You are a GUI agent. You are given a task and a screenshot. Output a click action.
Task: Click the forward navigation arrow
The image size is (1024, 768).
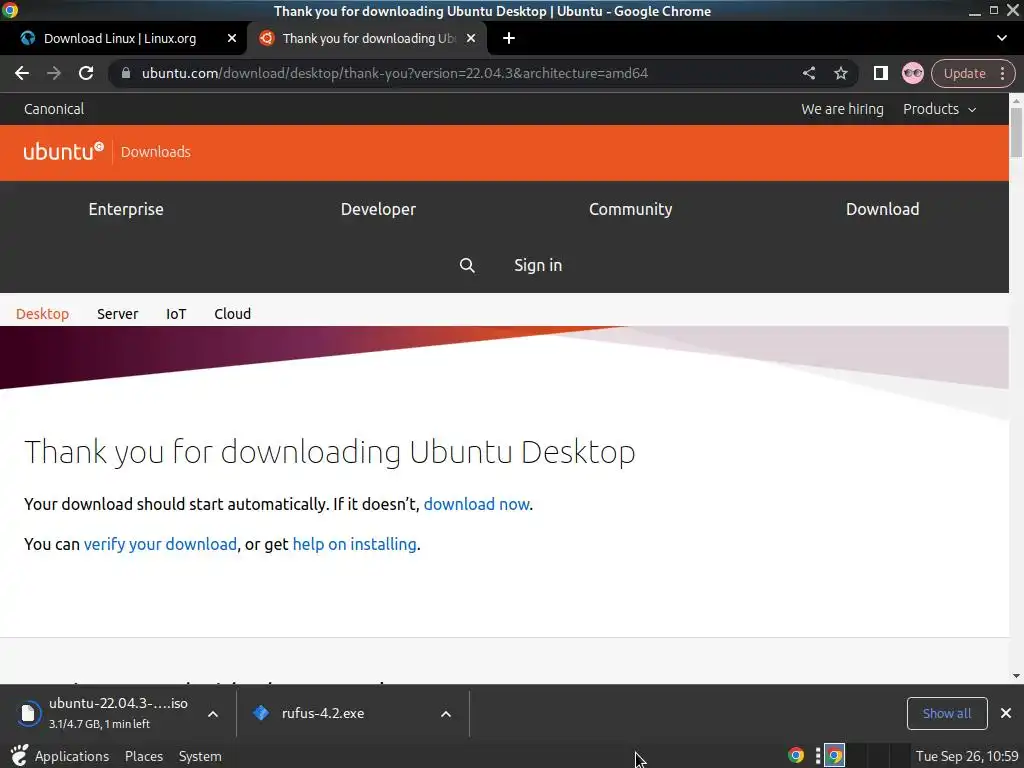54,73
